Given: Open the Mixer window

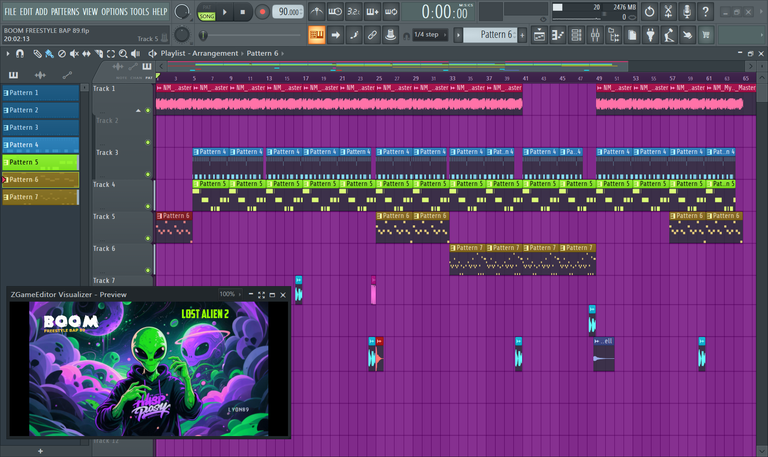Looking at the screenshot, I should (x=595, y=35).
